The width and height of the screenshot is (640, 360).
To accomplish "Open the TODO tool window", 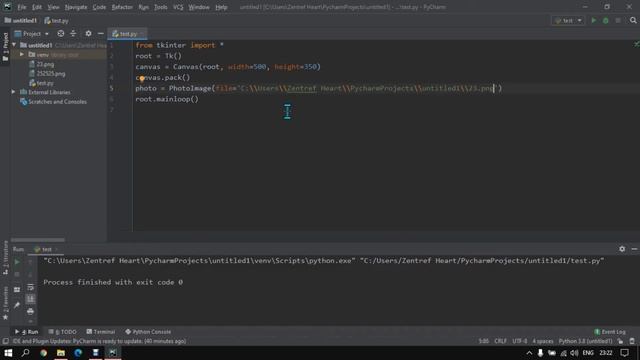I will click(62, 331).
